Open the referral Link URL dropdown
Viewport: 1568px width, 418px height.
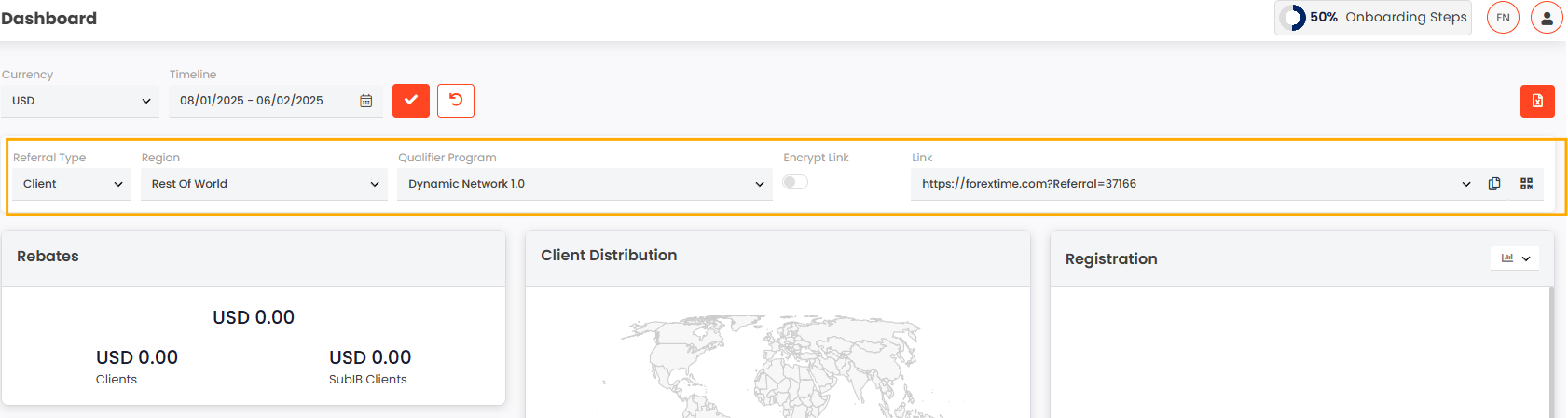[x=1195, y=184]
